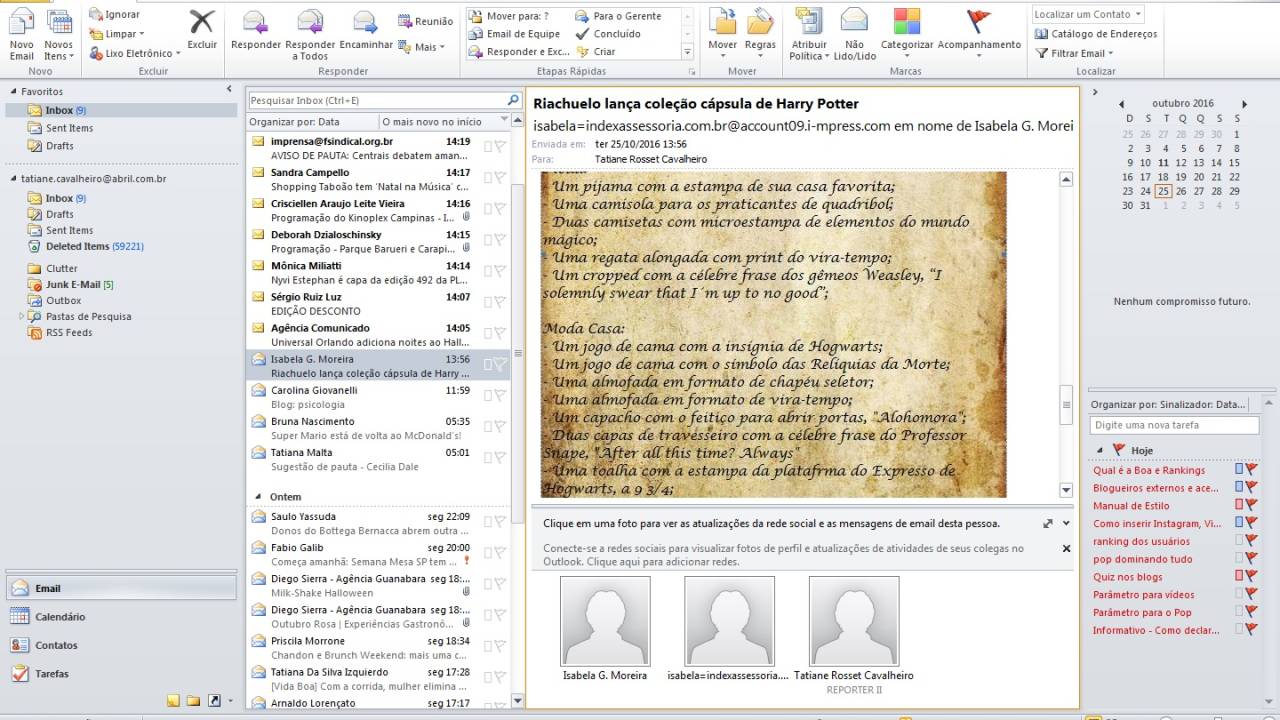Switch to Tarefas view
This screenshot has height=720, width=1280.
click(x=120, y=673)
